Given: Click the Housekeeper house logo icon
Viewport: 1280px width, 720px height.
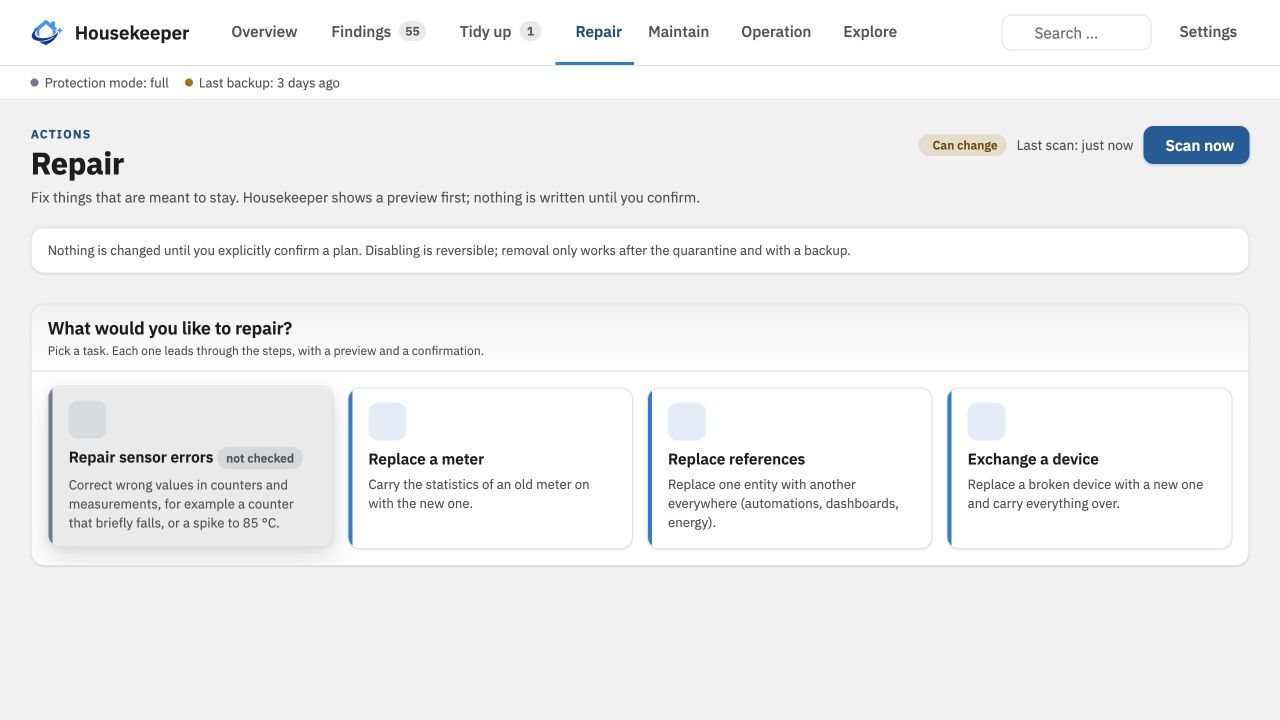Looking at the screenshot, I should [x=47, y=33].
